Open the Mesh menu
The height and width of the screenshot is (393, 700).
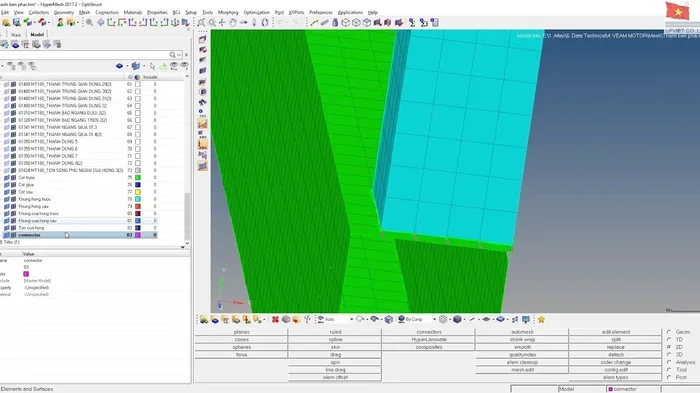(x=84, y=13)
